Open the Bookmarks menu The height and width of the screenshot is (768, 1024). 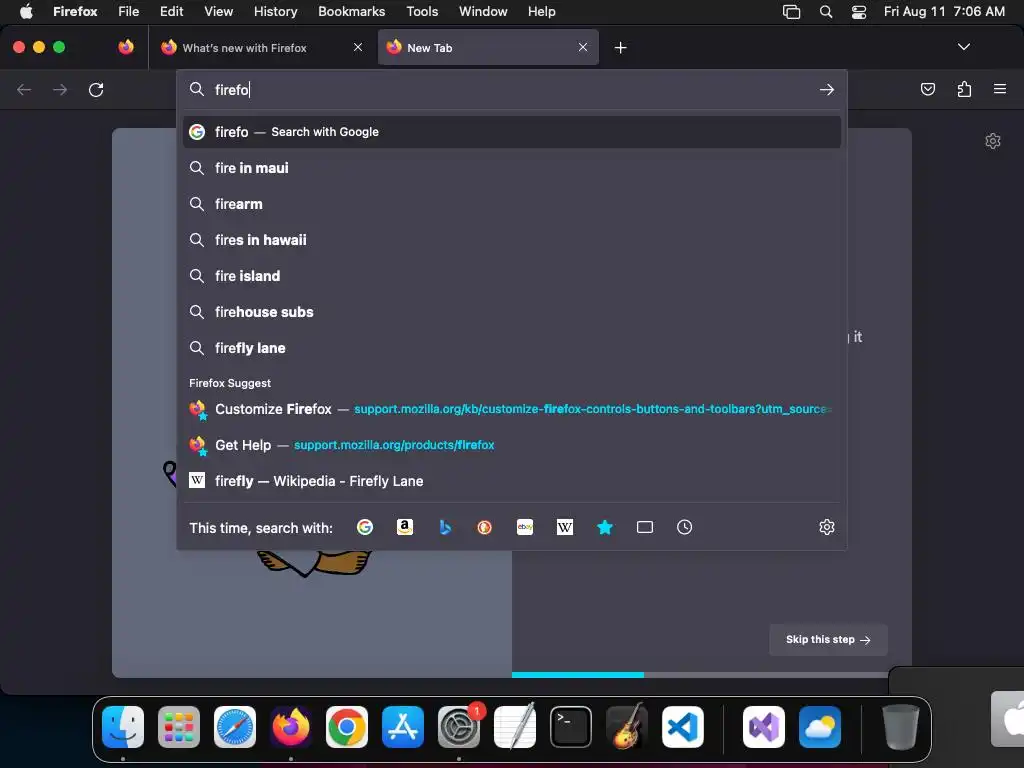click(351, 11)
